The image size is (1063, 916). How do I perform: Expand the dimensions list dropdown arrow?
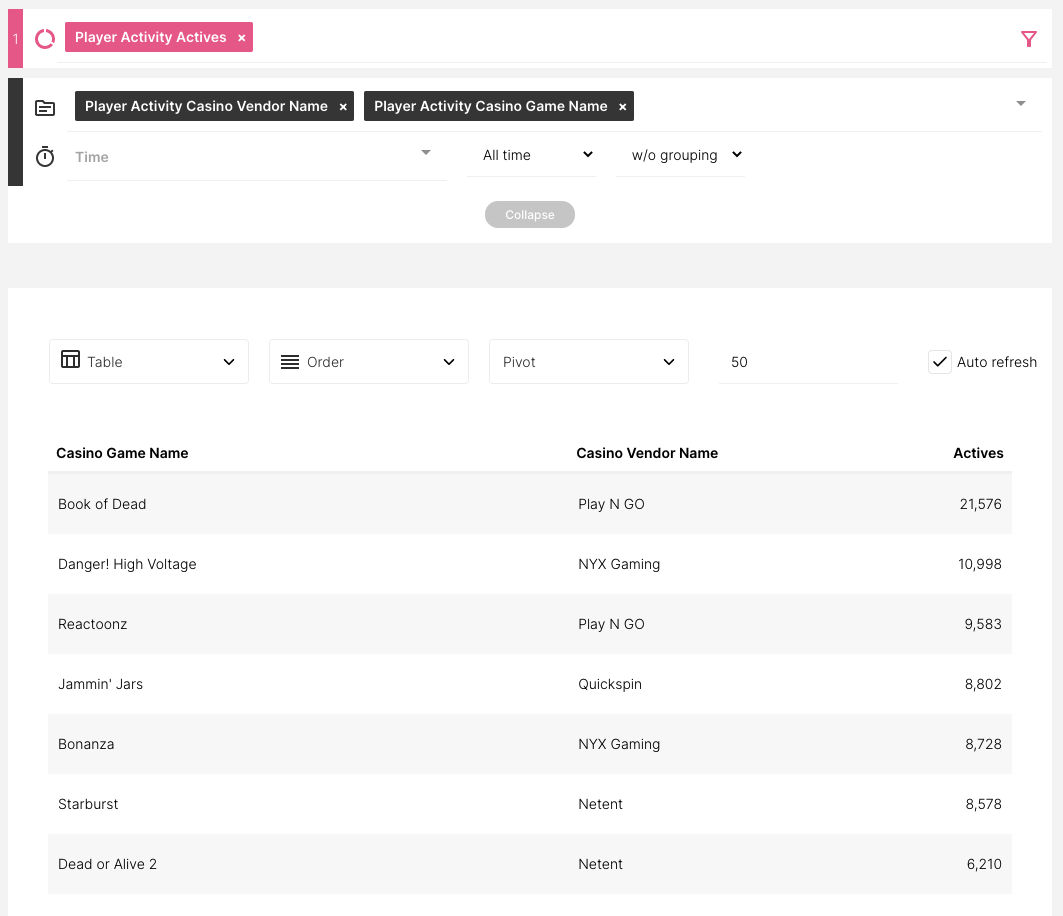[1020, 104]
